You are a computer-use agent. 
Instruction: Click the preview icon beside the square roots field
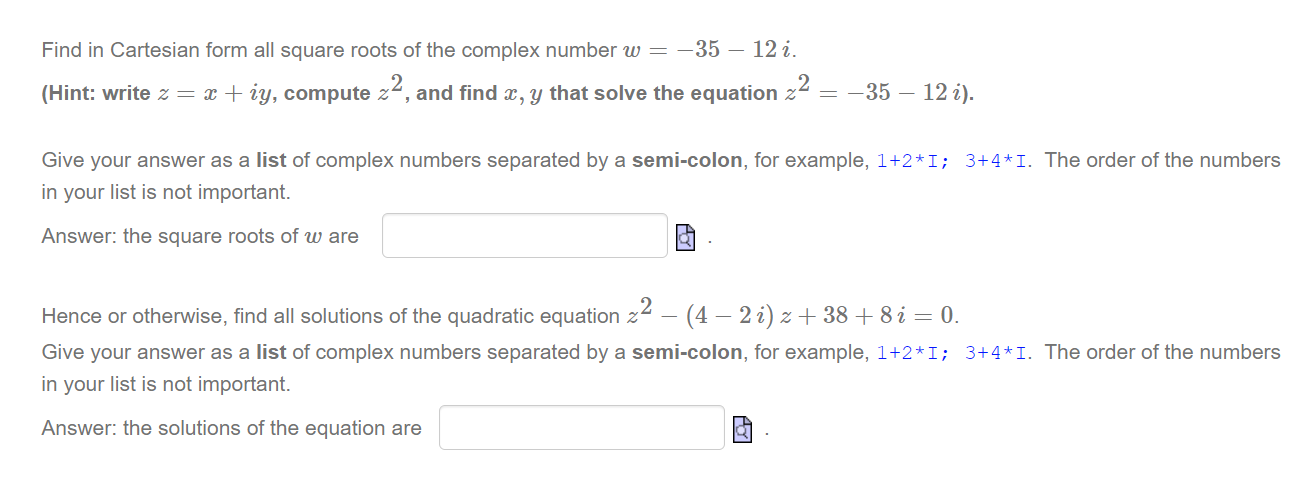click(685, 237)
